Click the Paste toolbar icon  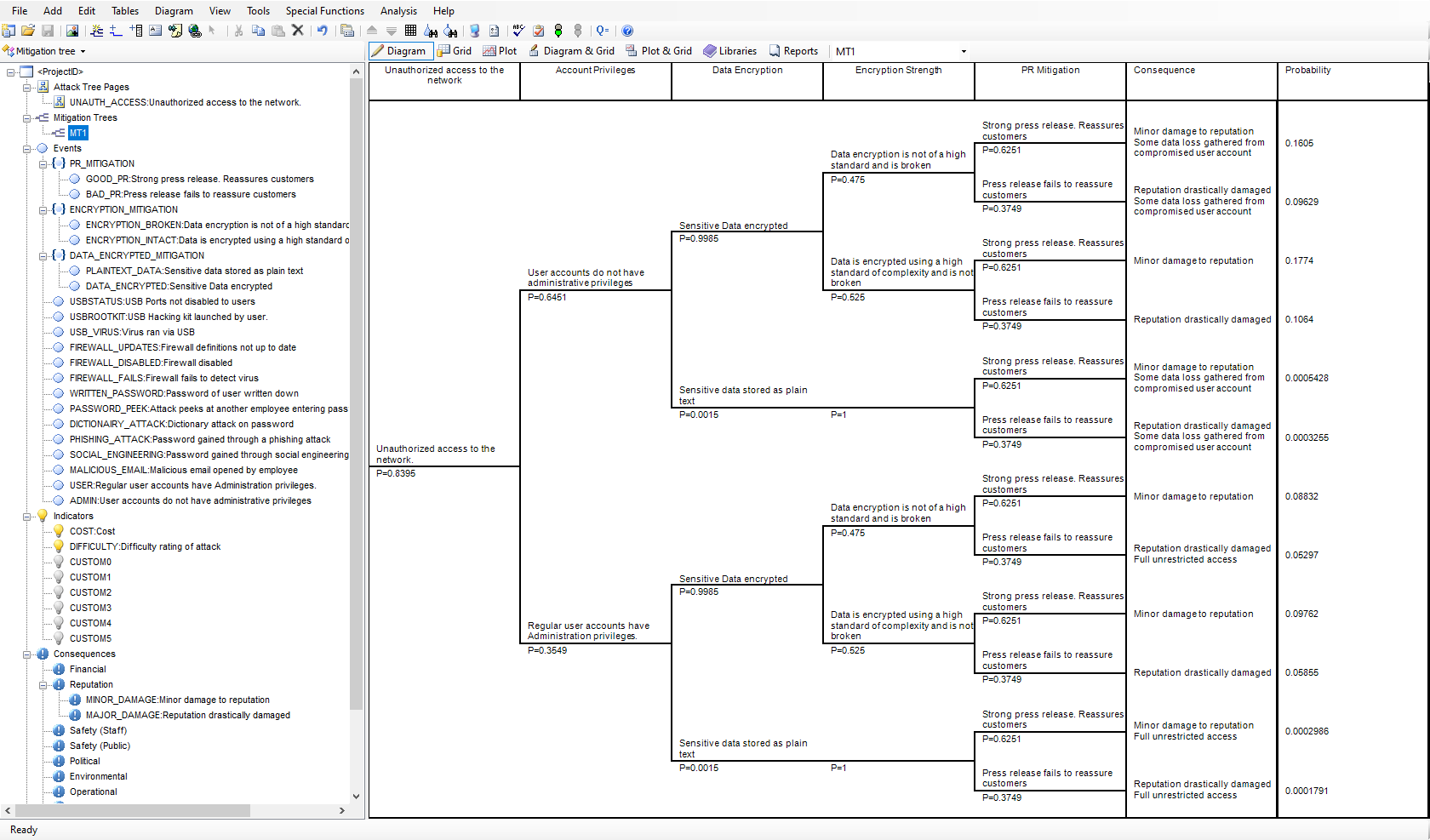point(278,31)
